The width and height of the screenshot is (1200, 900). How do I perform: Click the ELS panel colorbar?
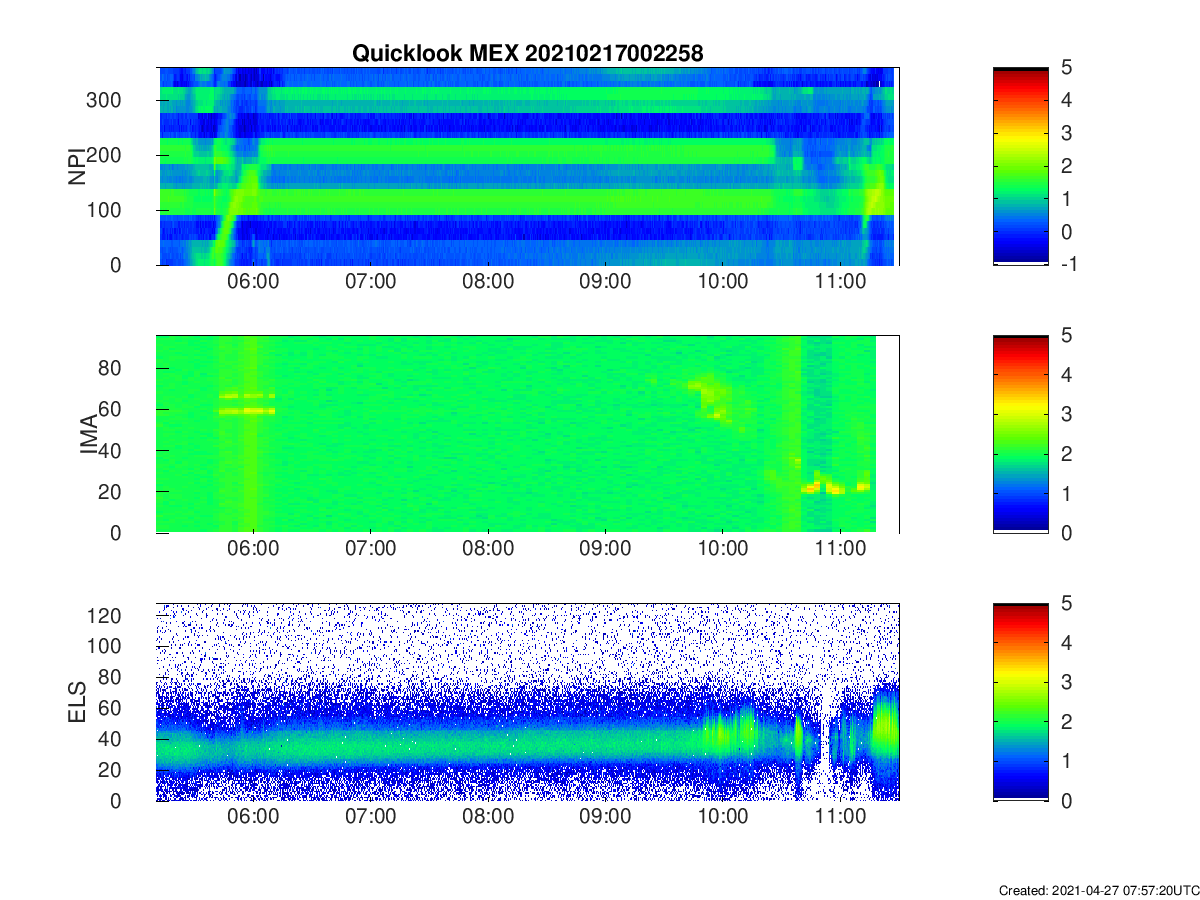click(x=1021, y=702)
